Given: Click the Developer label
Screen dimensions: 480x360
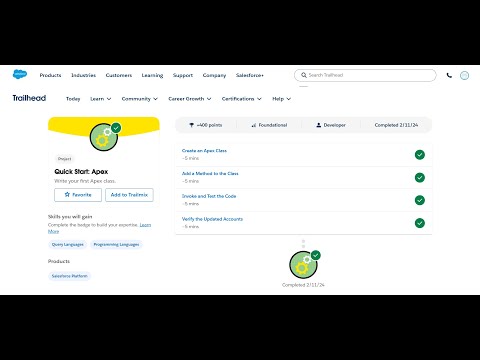Looking at the screenshot, I should (x=334, y=125).
